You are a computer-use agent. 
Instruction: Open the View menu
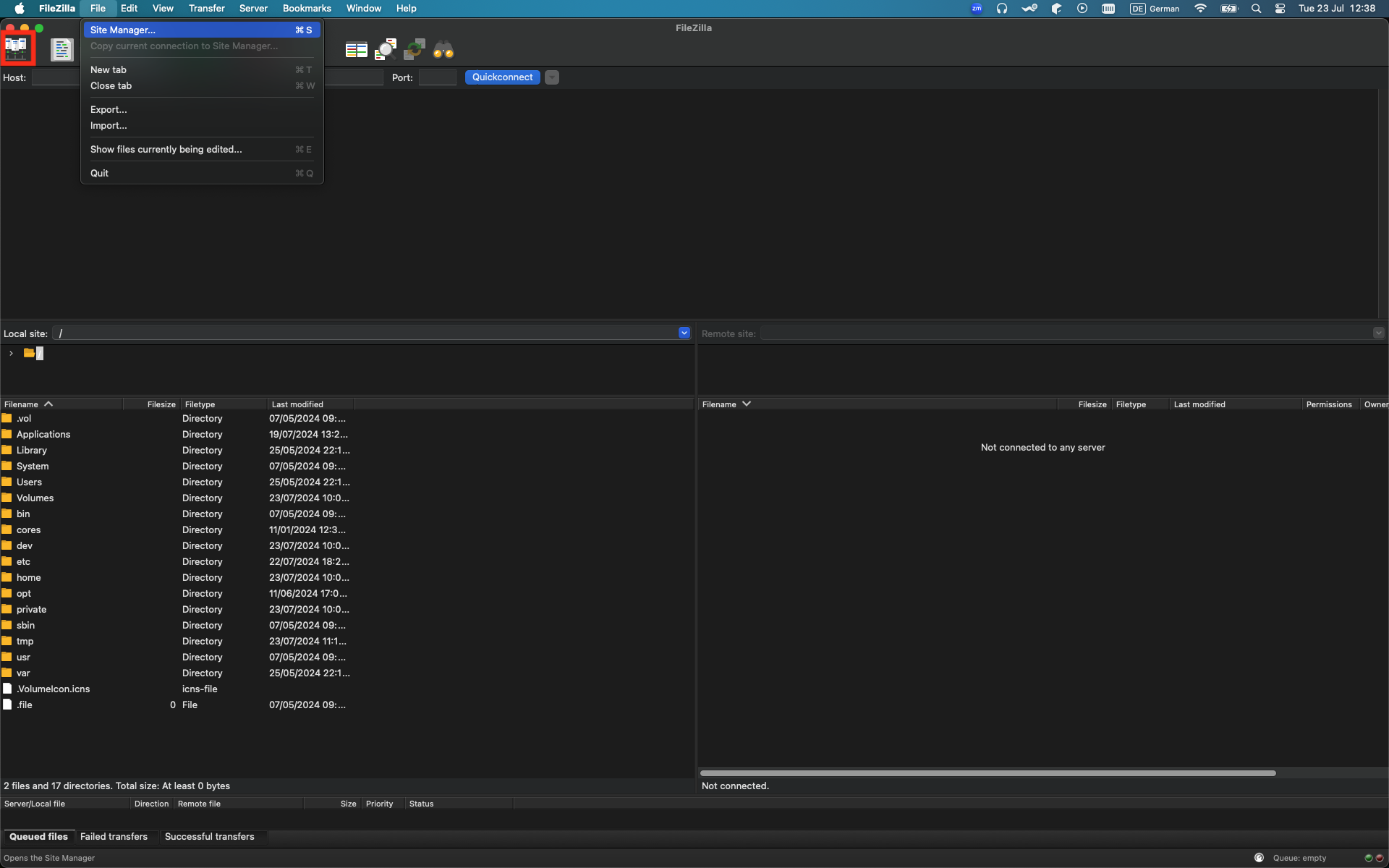click(163, 8)
